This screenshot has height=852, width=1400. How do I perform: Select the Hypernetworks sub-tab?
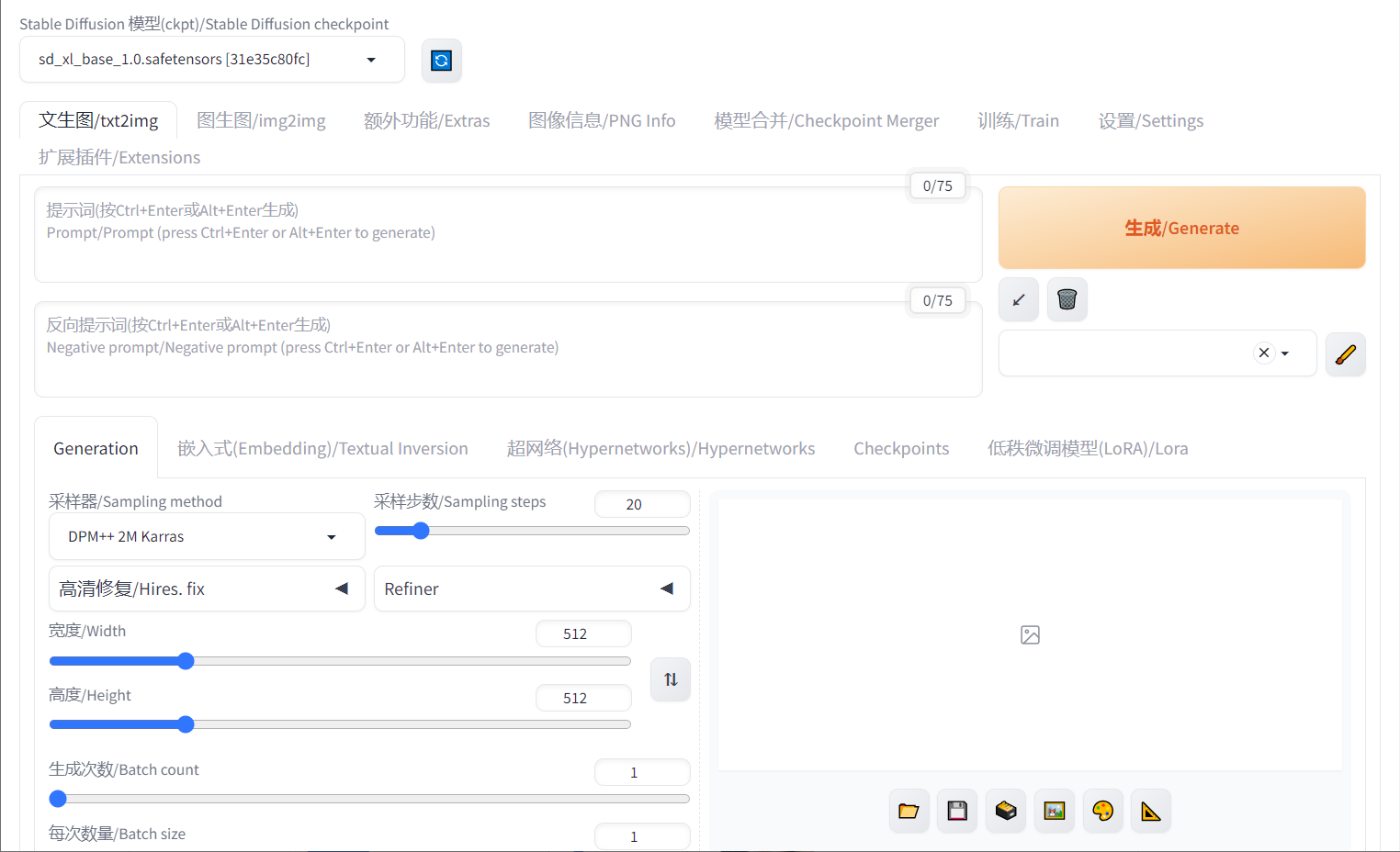[x=660, y=448]
